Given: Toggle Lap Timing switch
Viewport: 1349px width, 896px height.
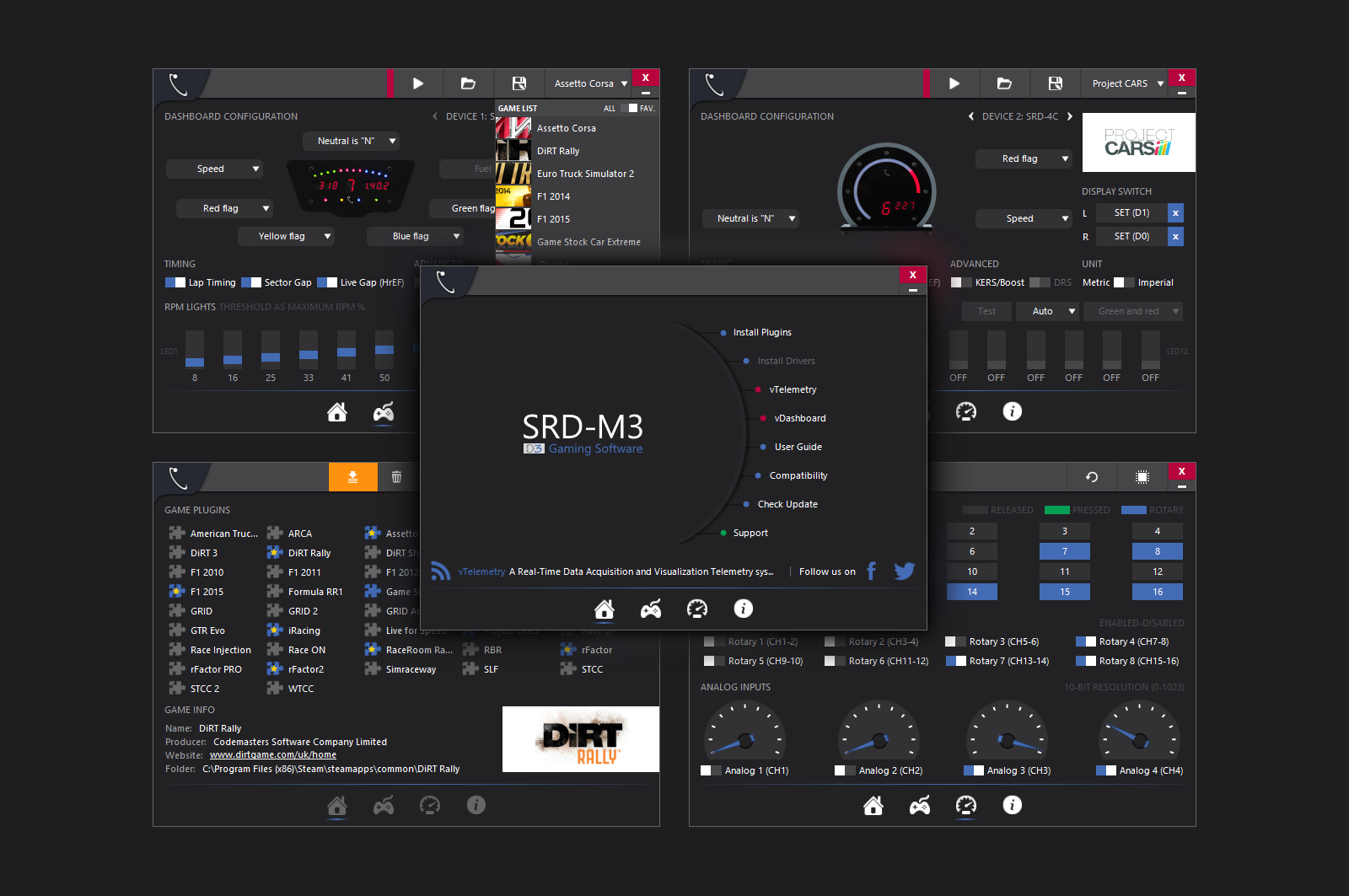Looking at the screenshot, I should pos(175,282).
